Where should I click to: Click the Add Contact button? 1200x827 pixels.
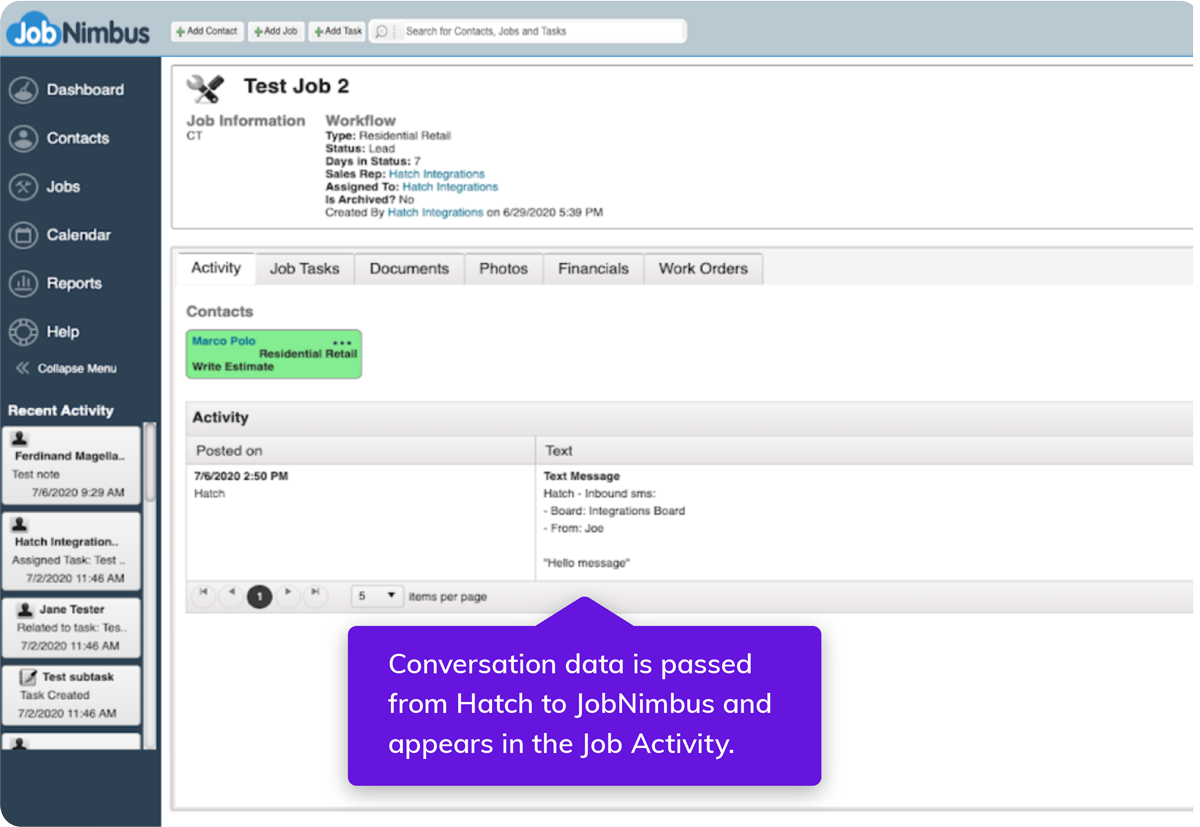coord(207,31)
